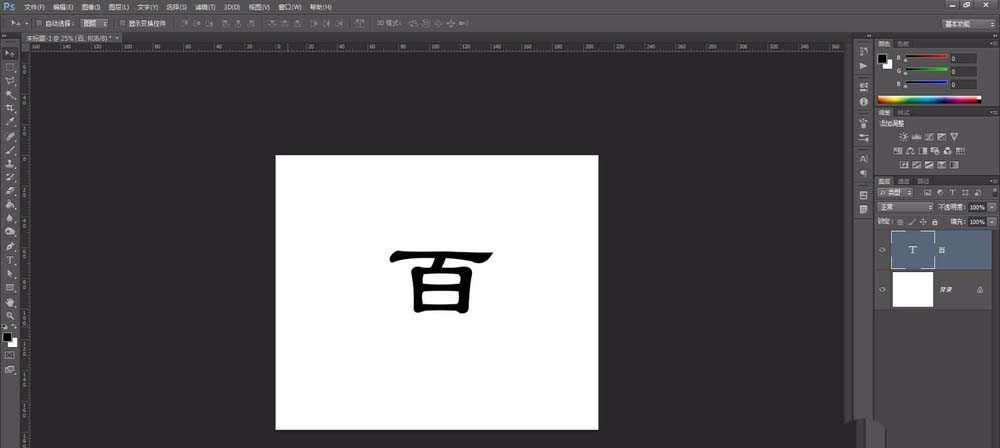Enable the Auto-Select checkbox
The width and height of the screenshot is (1000, 448).
pos(38,22)
